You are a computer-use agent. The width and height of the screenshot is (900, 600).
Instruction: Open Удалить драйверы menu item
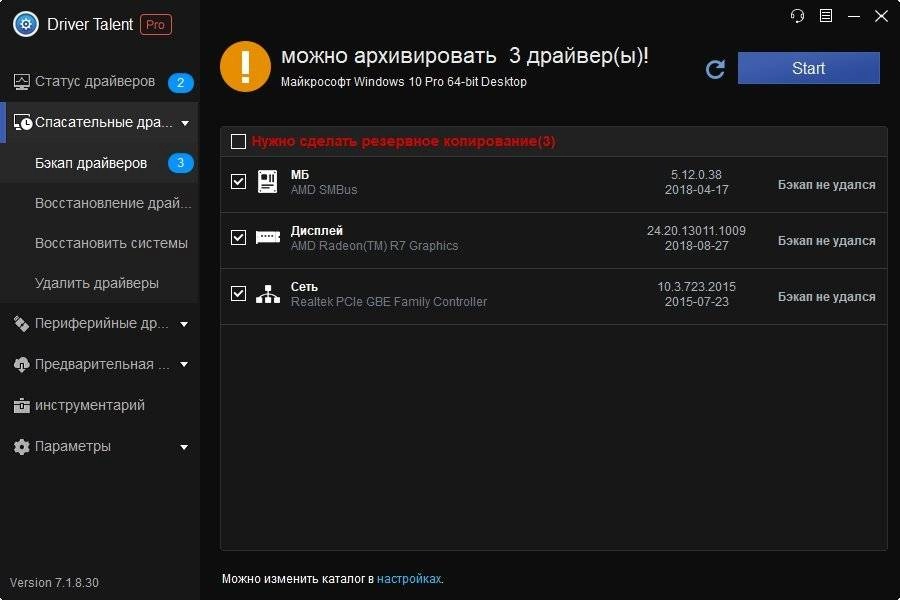click(x=99, y=283)
